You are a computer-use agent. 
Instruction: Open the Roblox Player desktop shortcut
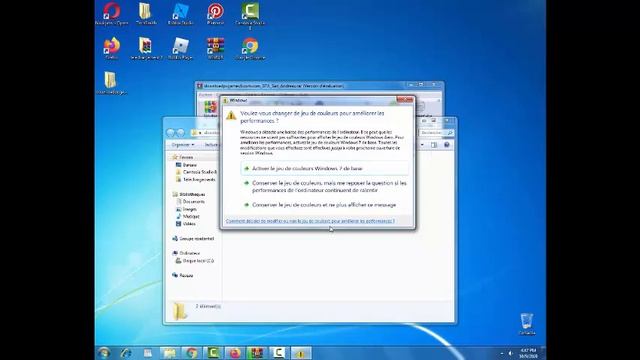coord(180,49)
